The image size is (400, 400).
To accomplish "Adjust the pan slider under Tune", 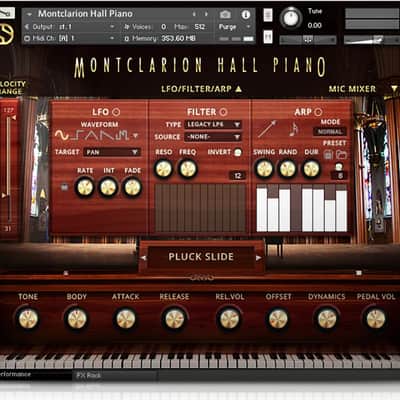I will [x=307, y=40].
